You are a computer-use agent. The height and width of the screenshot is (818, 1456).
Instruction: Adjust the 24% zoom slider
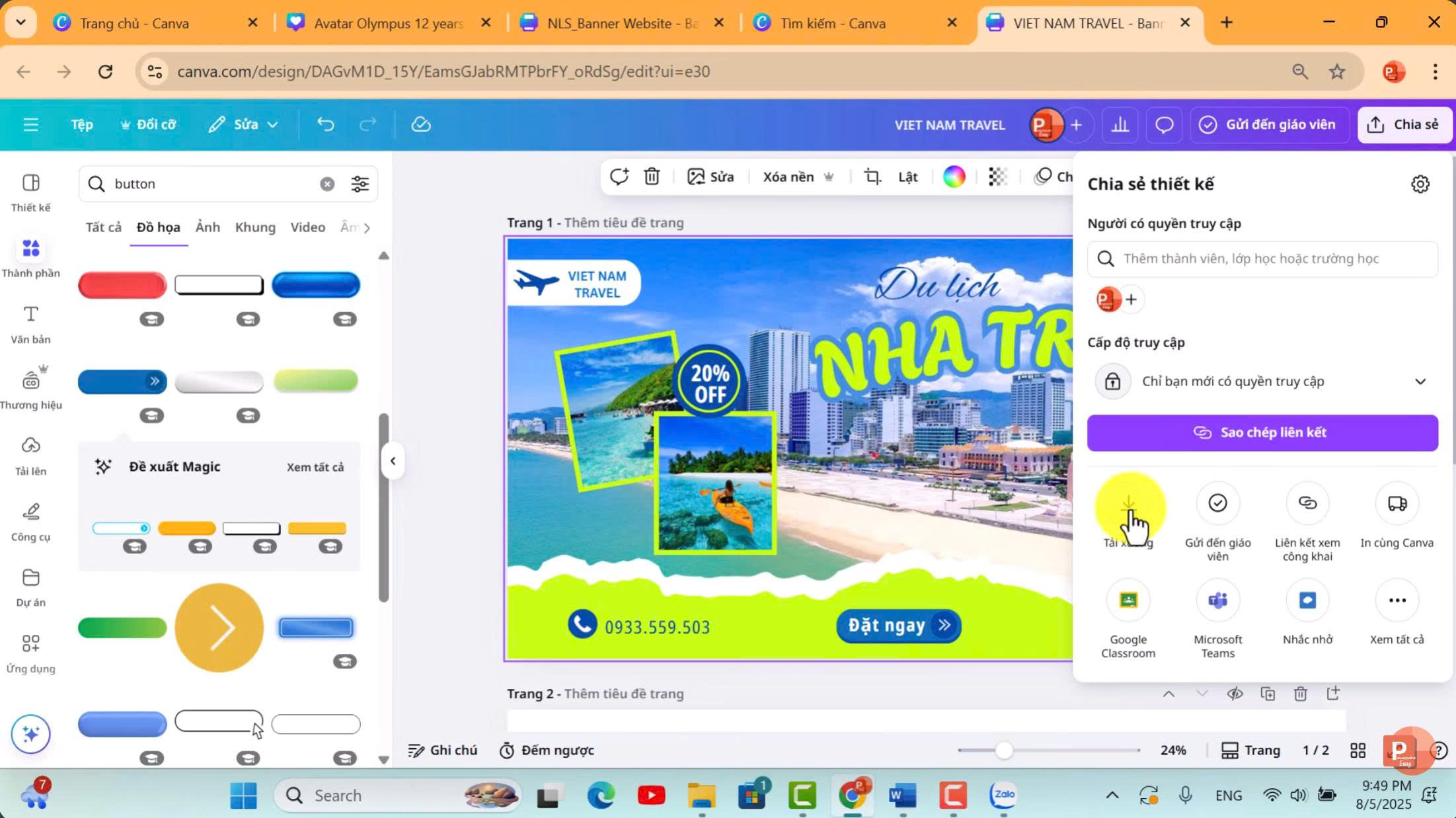click(x=1005, y=750)
